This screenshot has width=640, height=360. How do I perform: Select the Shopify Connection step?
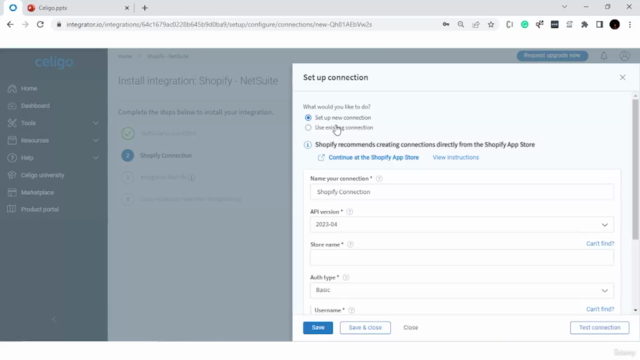click(166, 156)
